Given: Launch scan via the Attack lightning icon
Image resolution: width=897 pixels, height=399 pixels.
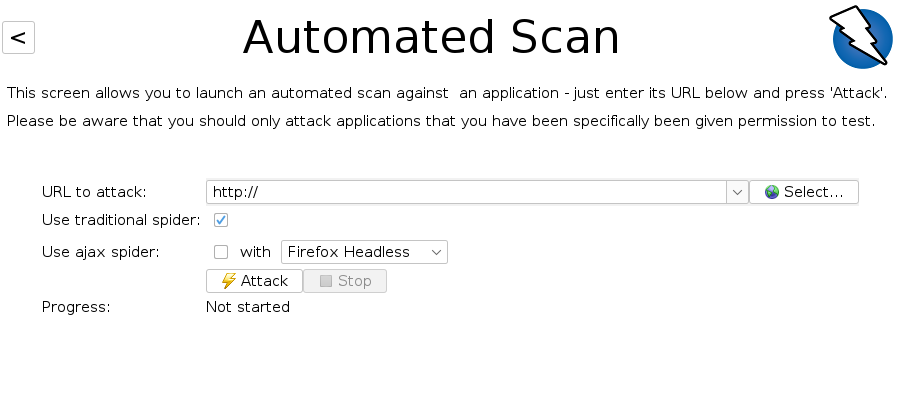Looking at the screenshot, I should tap(229, 281).
